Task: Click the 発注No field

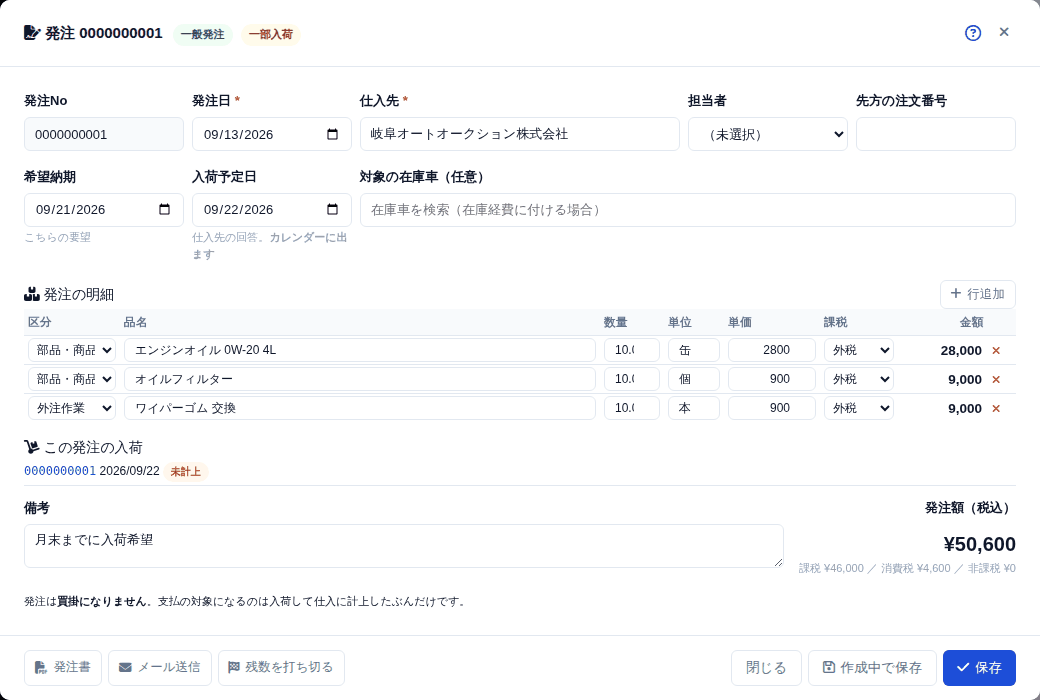Action: [x=104, y=134]
